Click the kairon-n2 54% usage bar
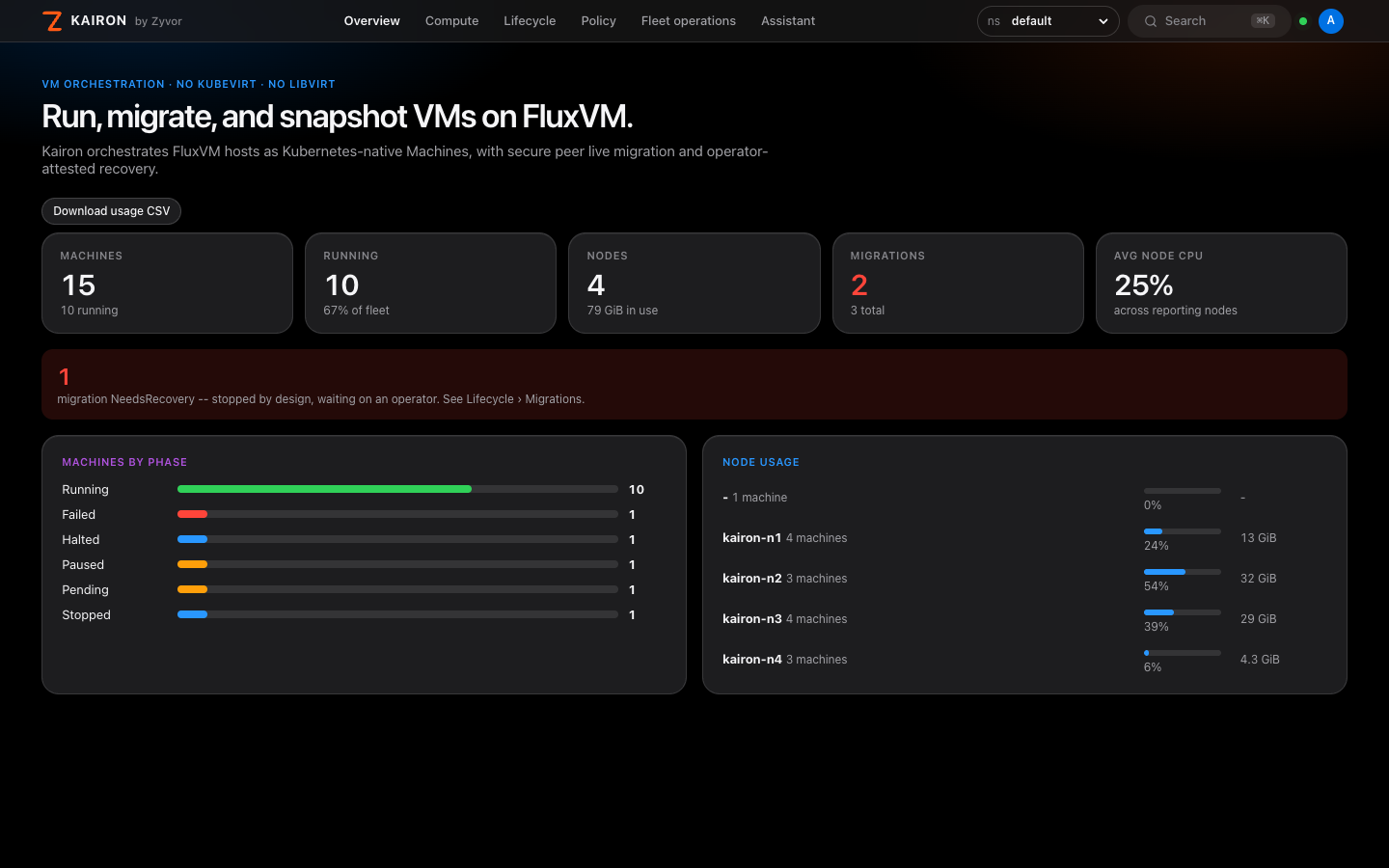Viewport: 1389px width, 868px height. coord(1183,572)
